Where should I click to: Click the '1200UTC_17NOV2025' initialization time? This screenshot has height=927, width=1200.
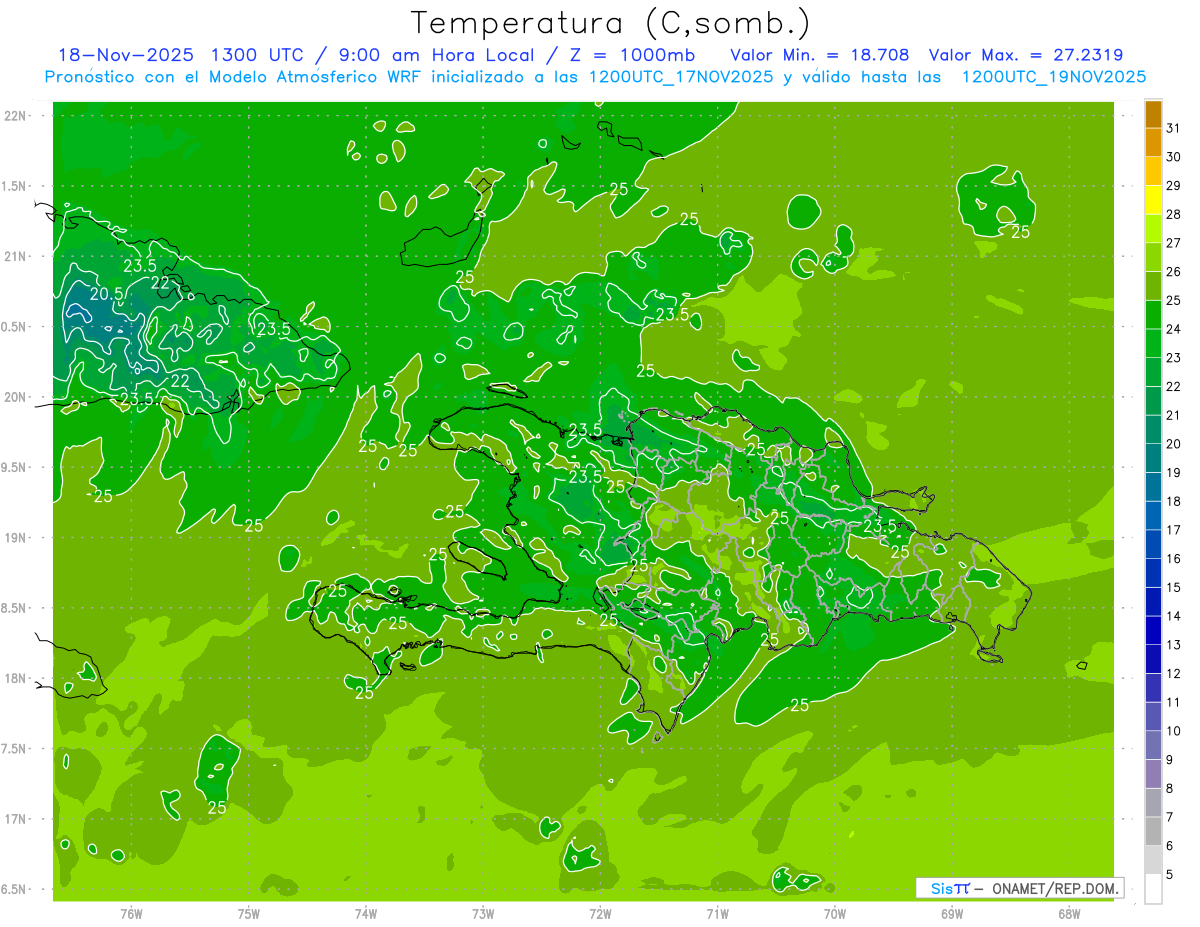click(x=681, y=77)
